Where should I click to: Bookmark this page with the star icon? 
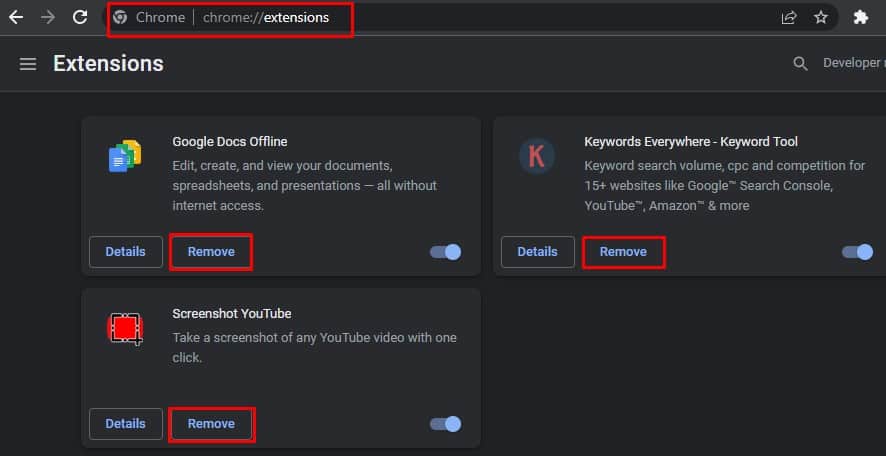[x=821, y=18]
